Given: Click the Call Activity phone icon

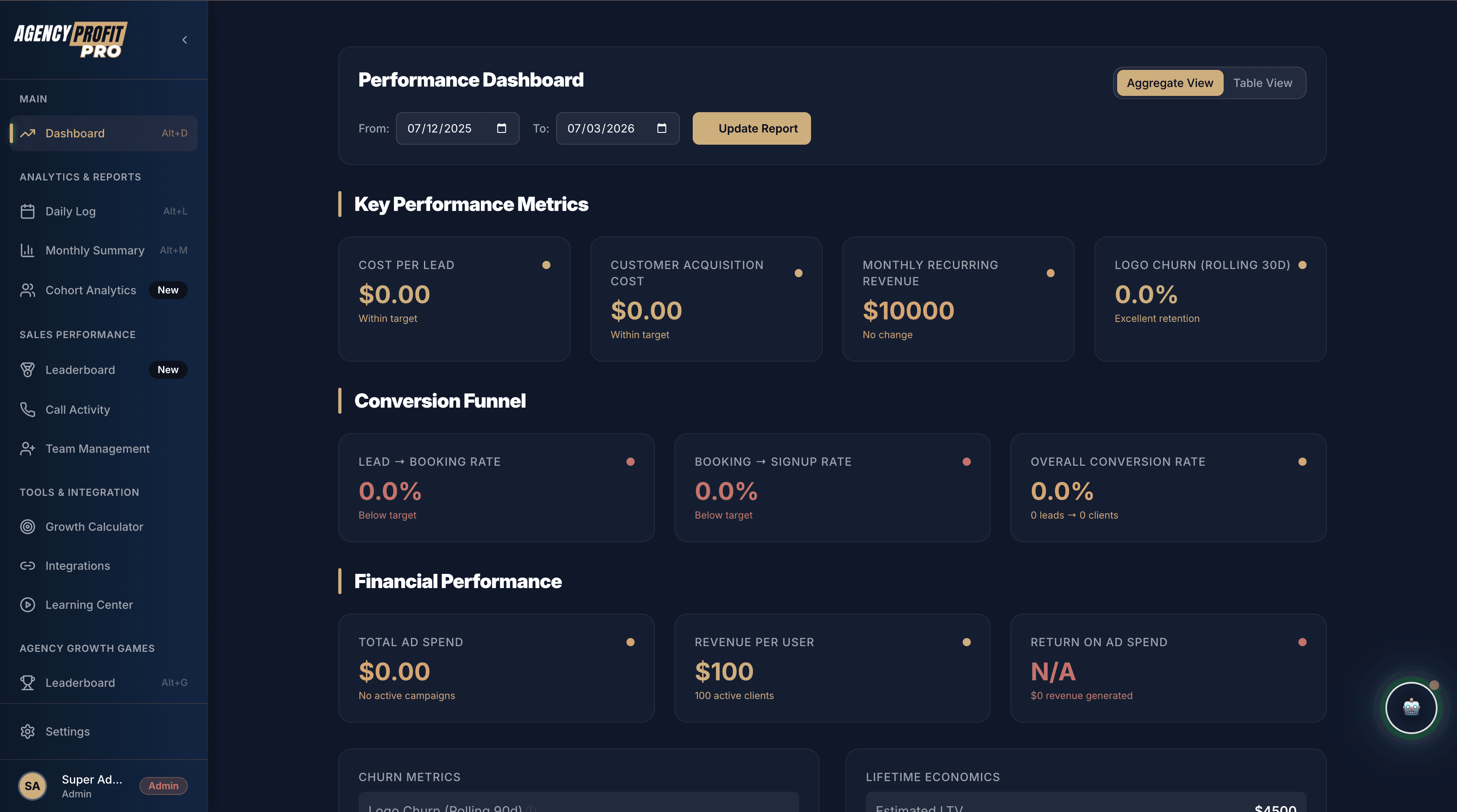Looking at the screenshot, I should click(28, 409).
